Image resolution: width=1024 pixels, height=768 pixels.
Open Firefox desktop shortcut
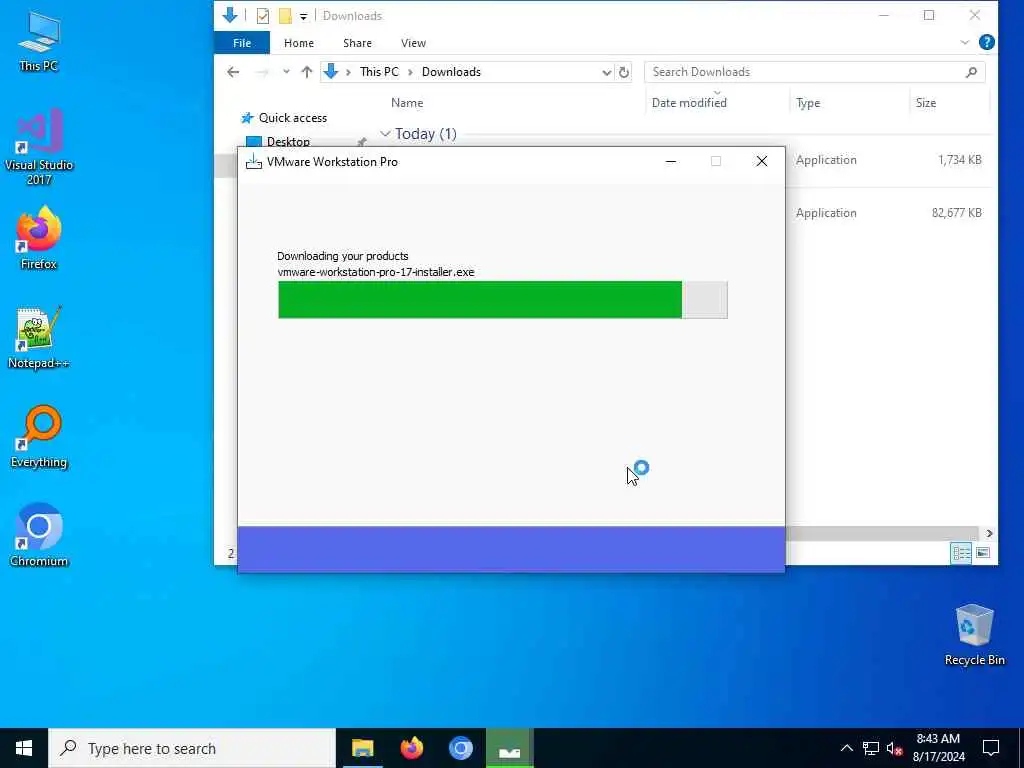(39, 238)
